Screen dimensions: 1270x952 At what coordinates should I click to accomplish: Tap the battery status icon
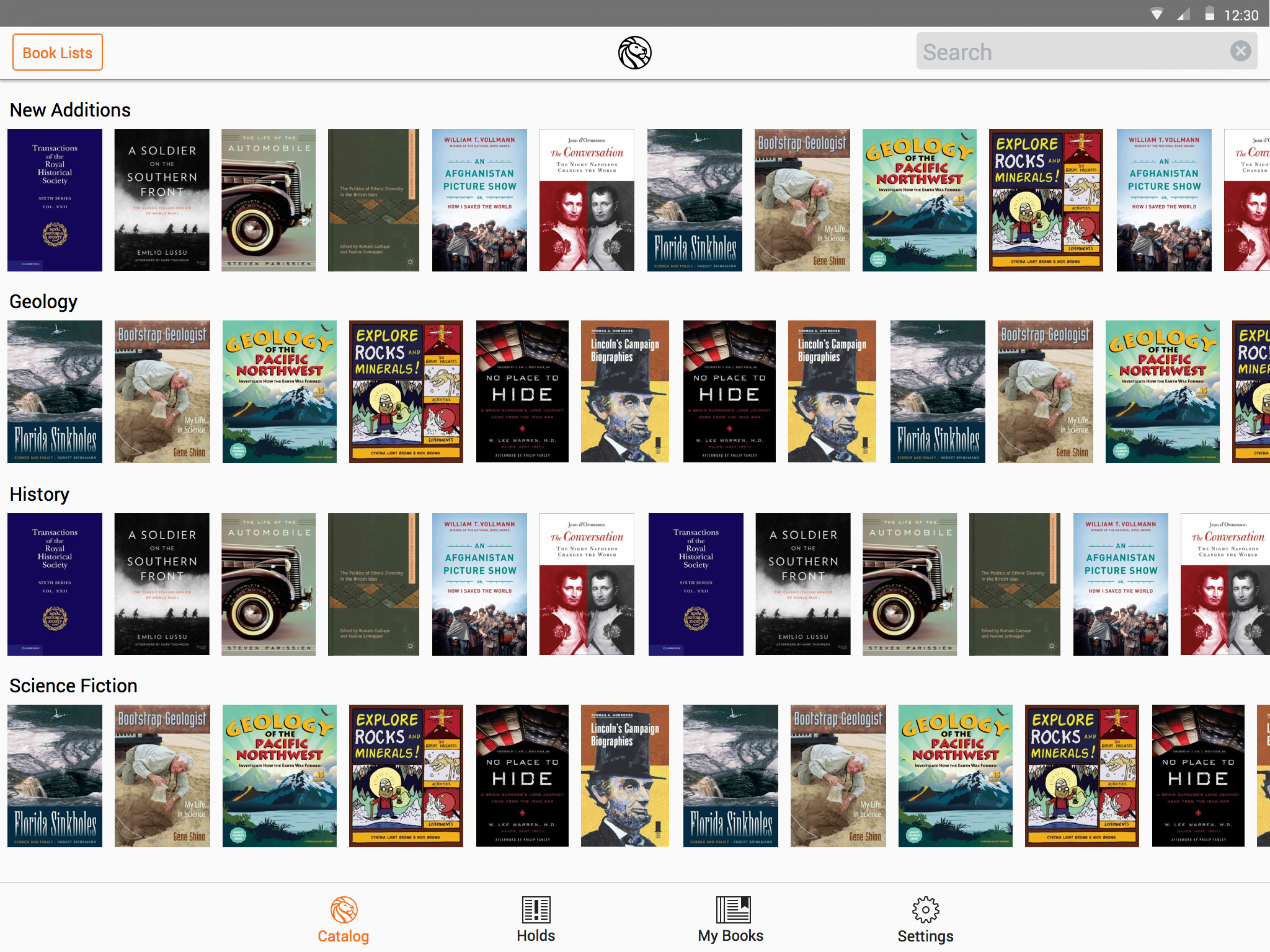point(1209,14)
